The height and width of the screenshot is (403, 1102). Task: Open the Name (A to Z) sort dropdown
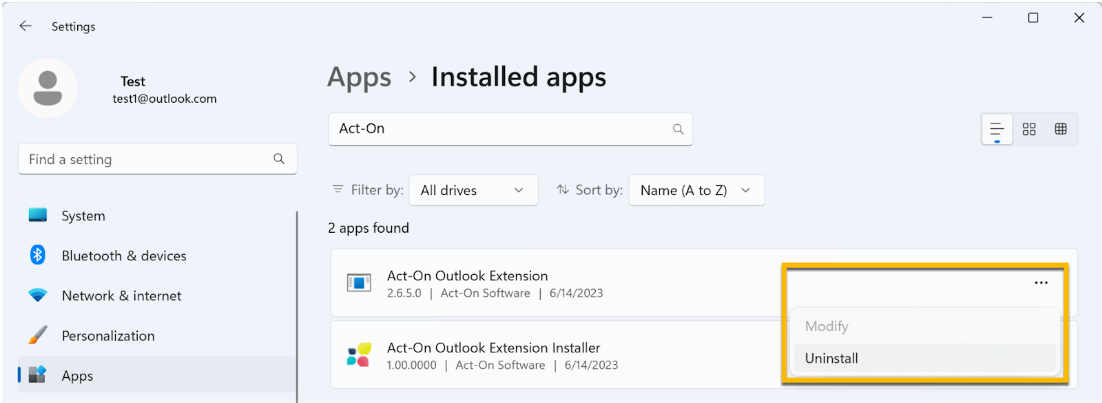[x=696, y=190]
